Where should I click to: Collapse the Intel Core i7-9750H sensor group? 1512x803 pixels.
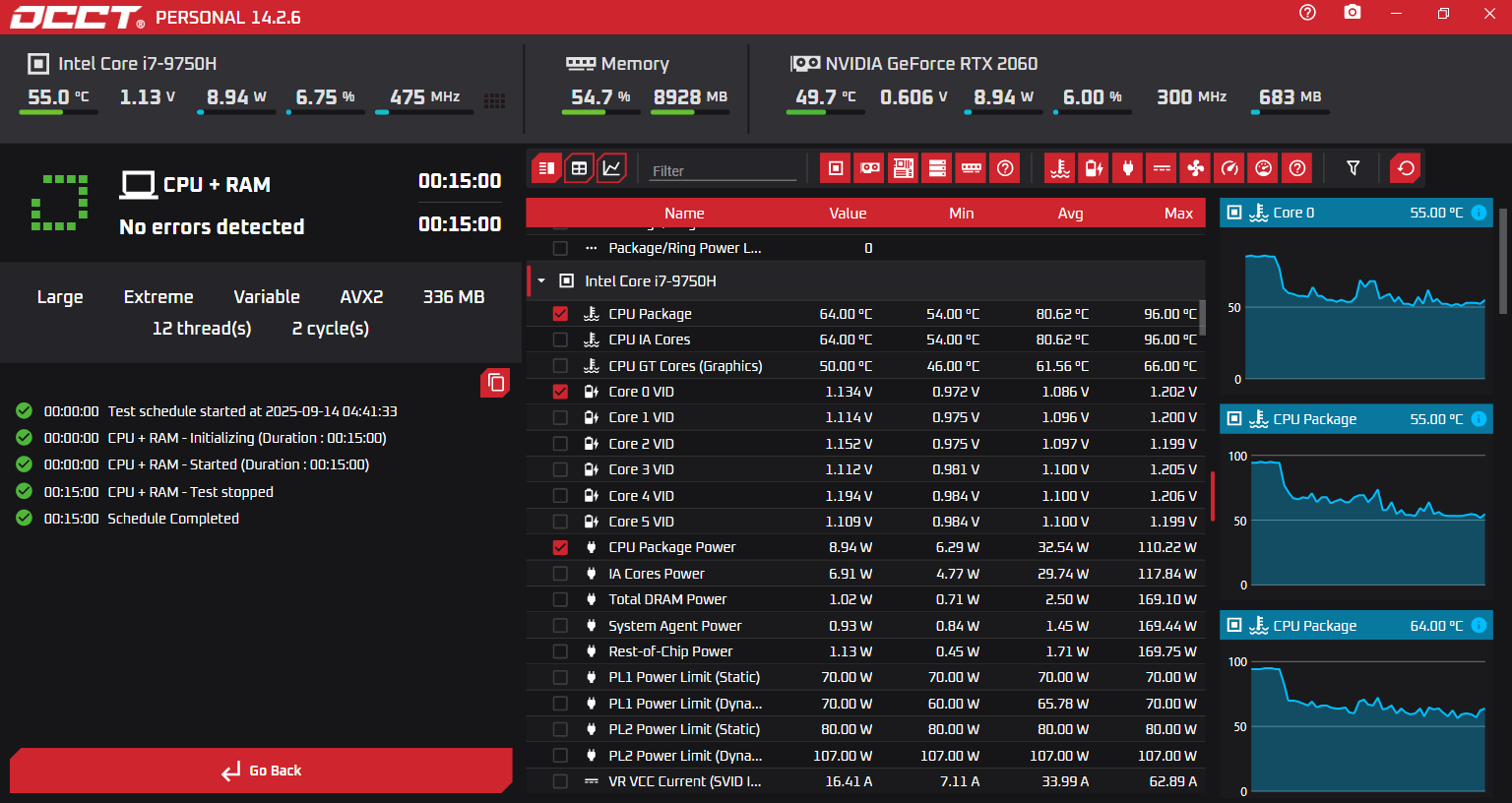coord(541,281)
